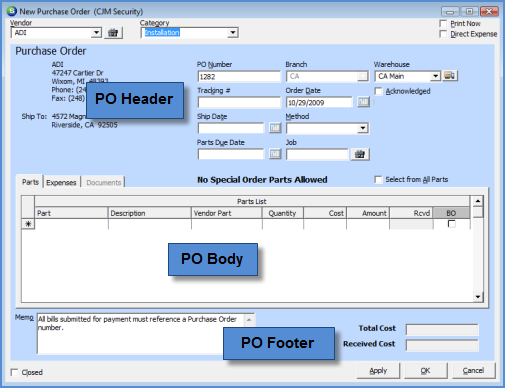Switch to the Parts tab
This screenshot has width=505, height=388.
click(x=30, y=182)
